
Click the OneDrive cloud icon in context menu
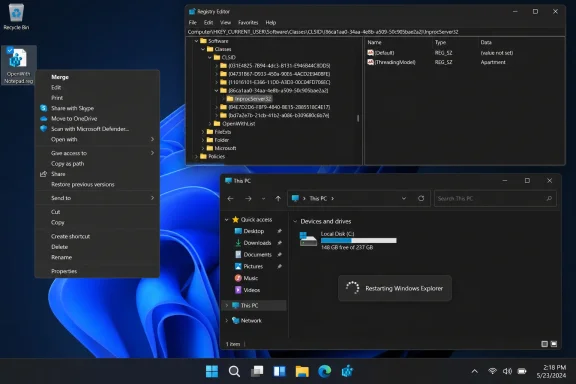(43, 119)
